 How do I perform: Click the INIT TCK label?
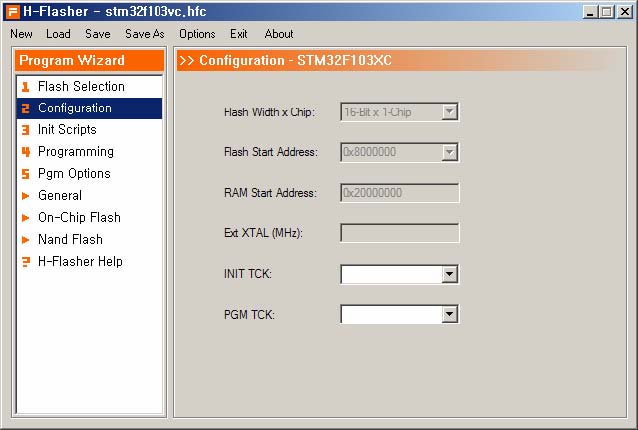247,274
